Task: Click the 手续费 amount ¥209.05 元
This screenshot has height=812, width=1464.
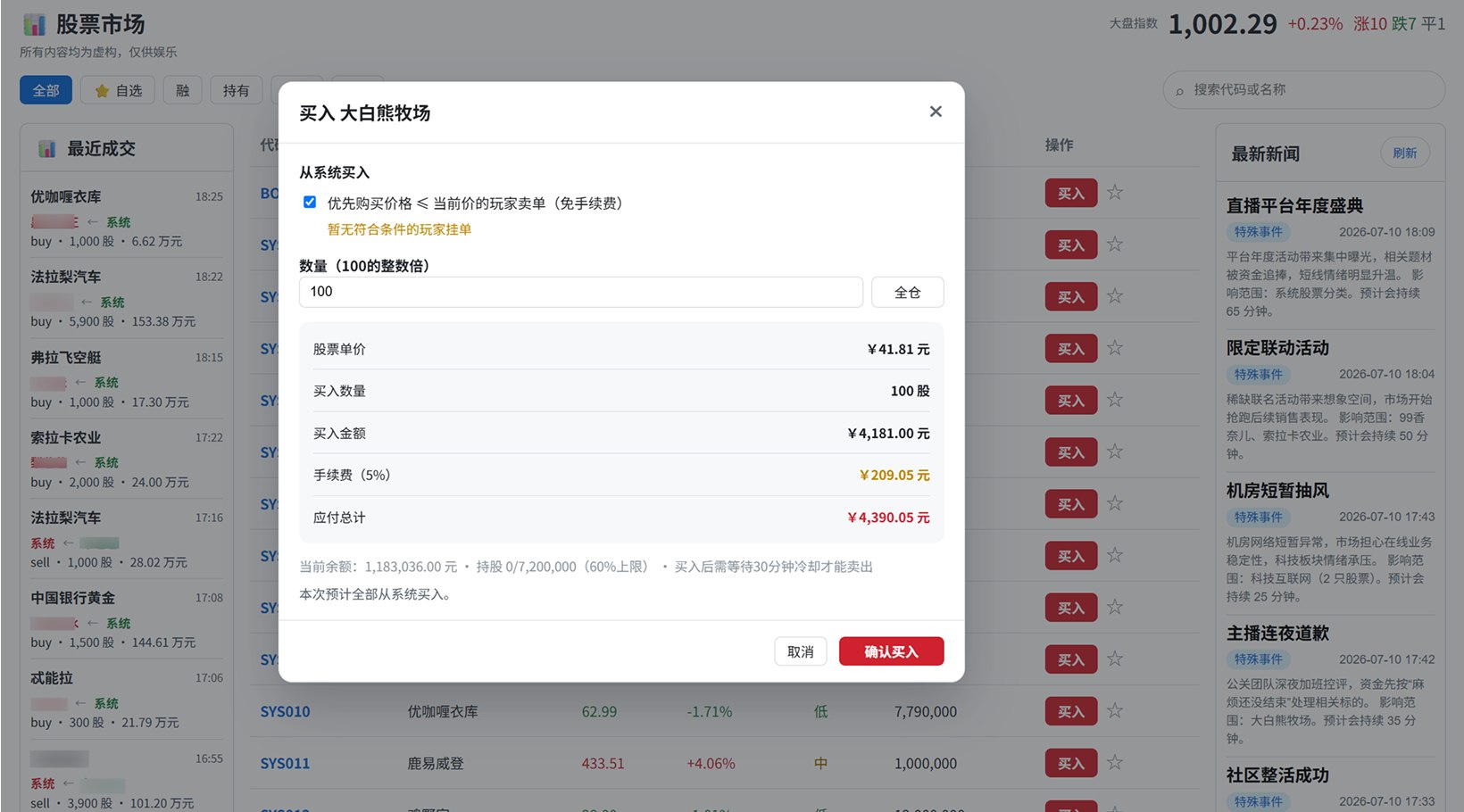Action: click(x=894, y=476)
